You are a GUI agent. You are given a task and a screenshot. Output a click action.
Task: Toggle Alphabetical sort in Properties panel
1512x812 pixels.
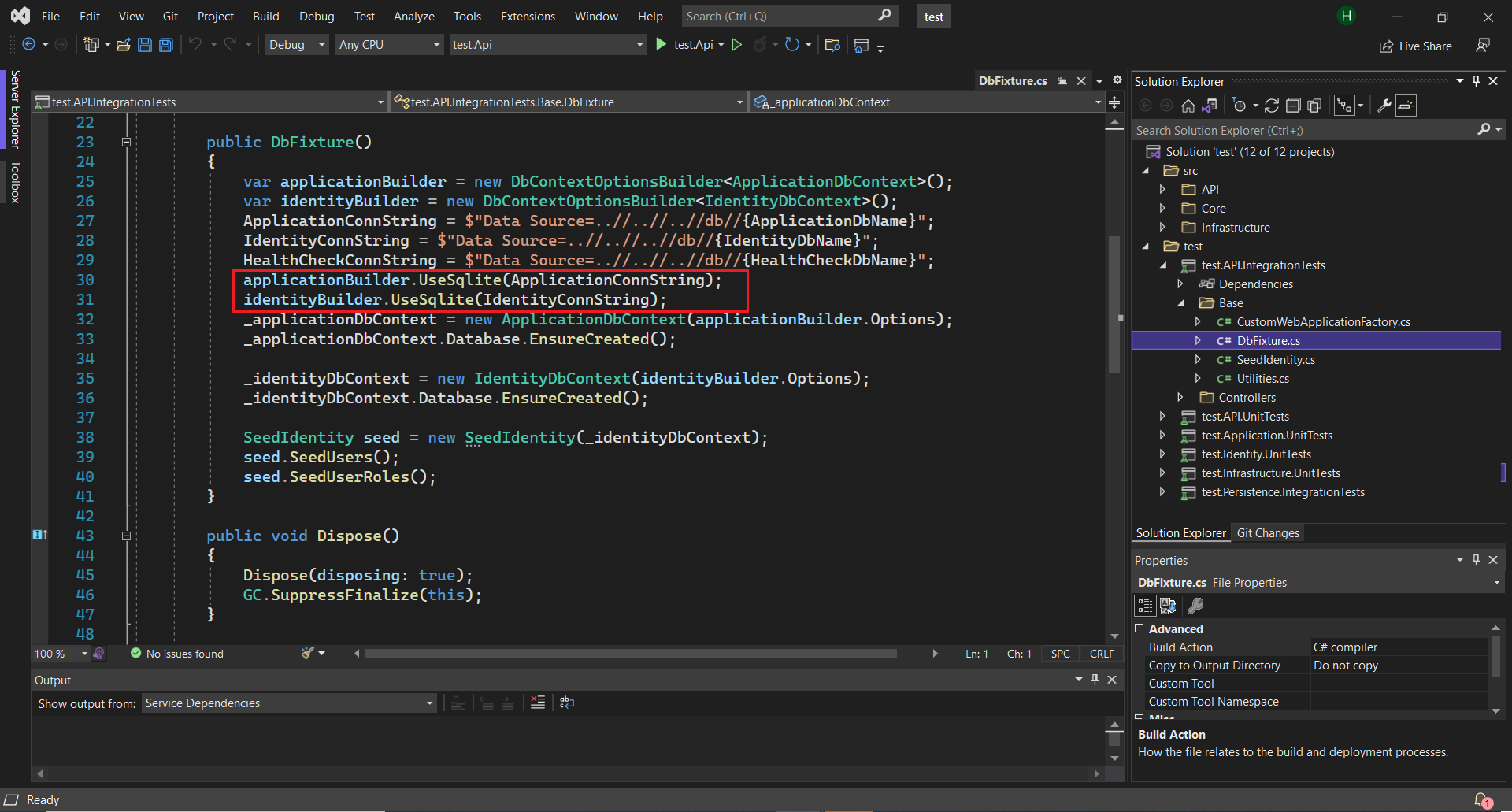coord(1168,606)
